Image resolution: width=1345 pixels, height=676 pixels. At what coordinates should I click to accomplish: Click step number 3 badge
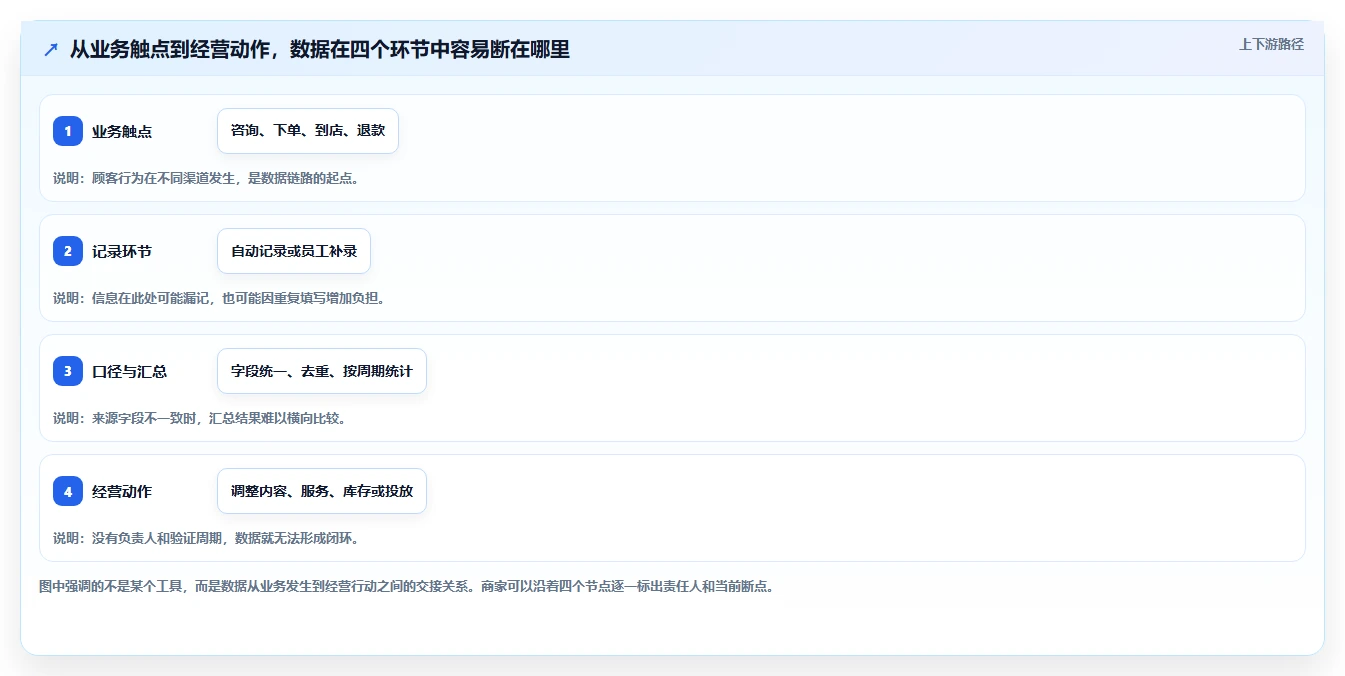coord(68,371)
